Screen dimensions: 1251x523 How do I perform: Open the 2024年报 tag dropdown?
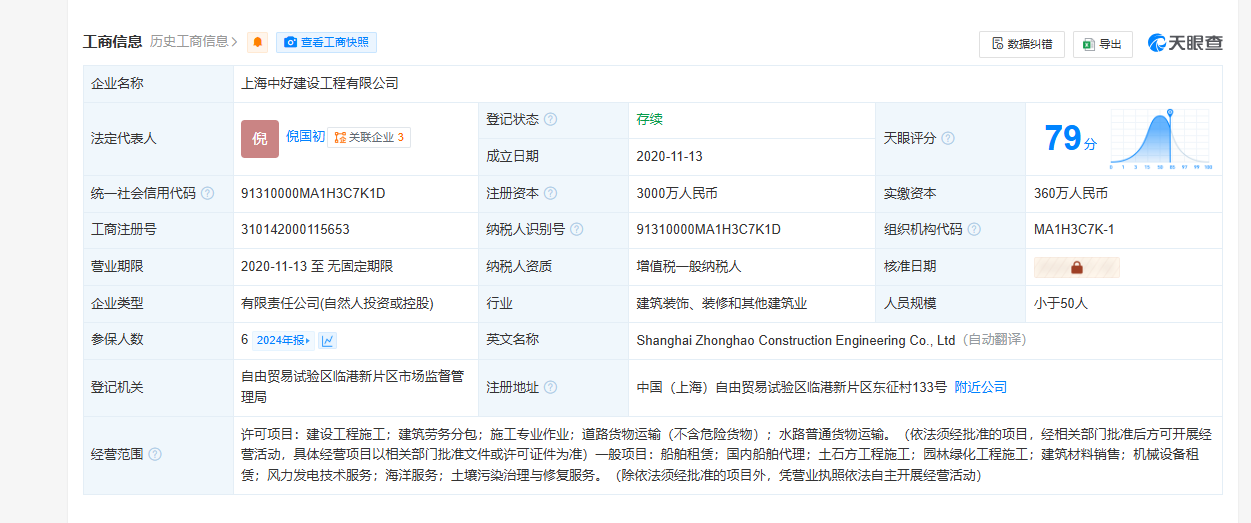(283, 340)
